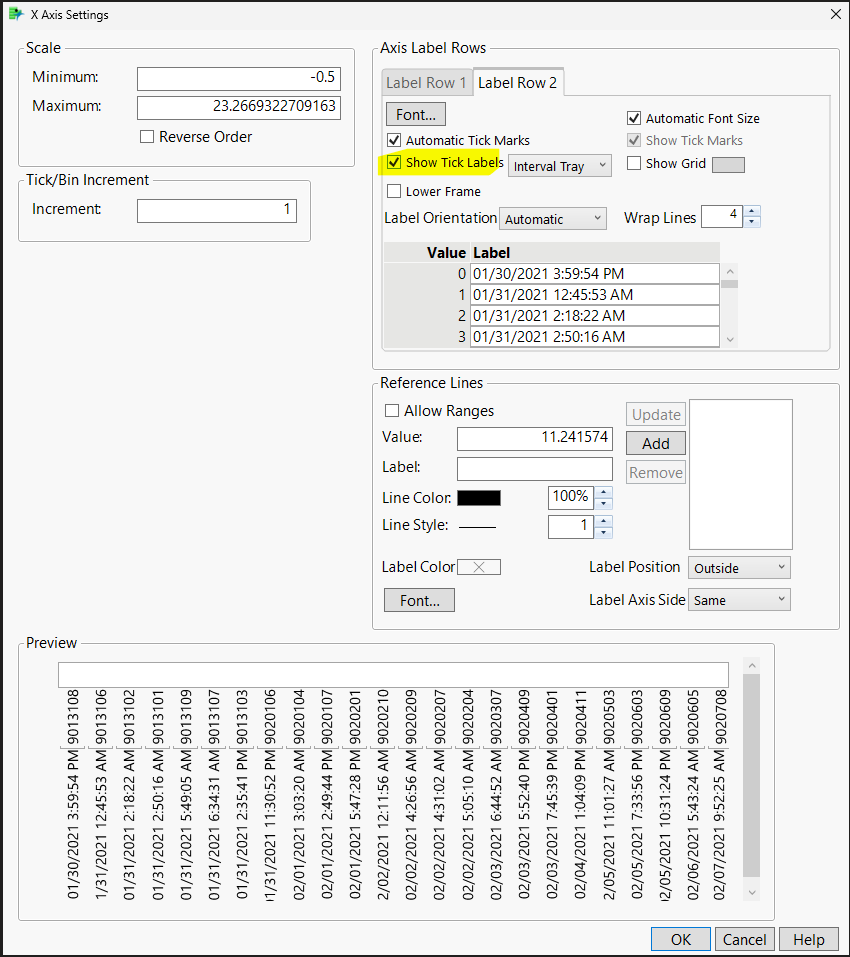The width and height of the screenshot is (850, 957).
Task: Uncheck Automatic Tick Marks
Action: pos(394,140)
